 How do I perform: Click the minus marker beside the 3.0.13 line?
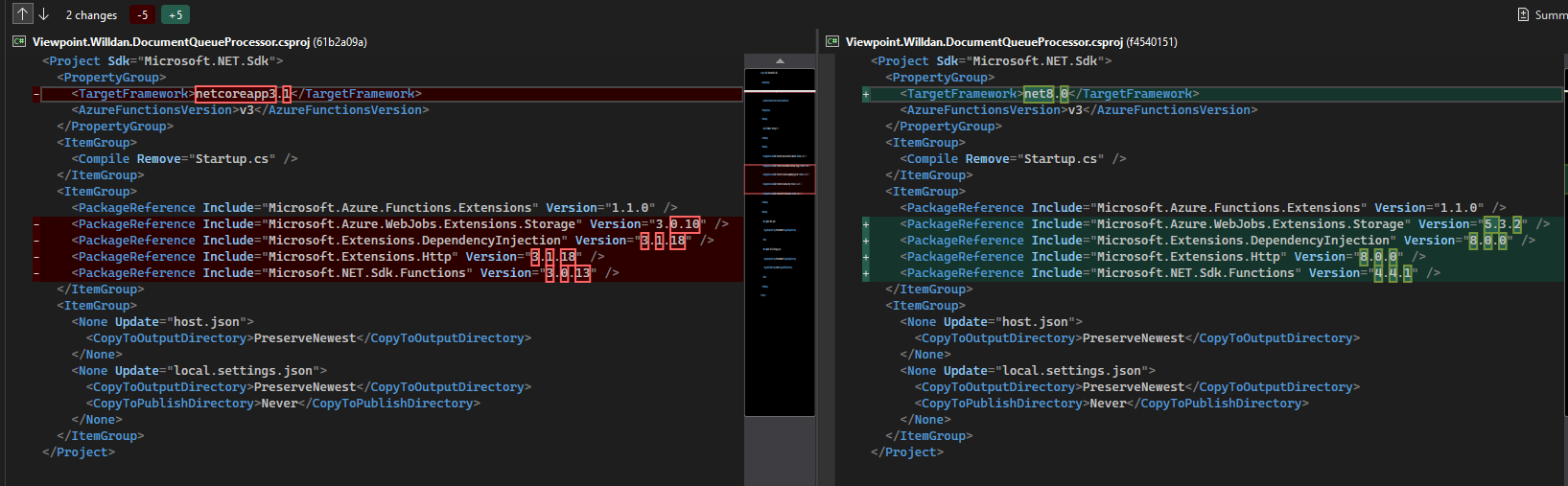click(x=36, y=273)
